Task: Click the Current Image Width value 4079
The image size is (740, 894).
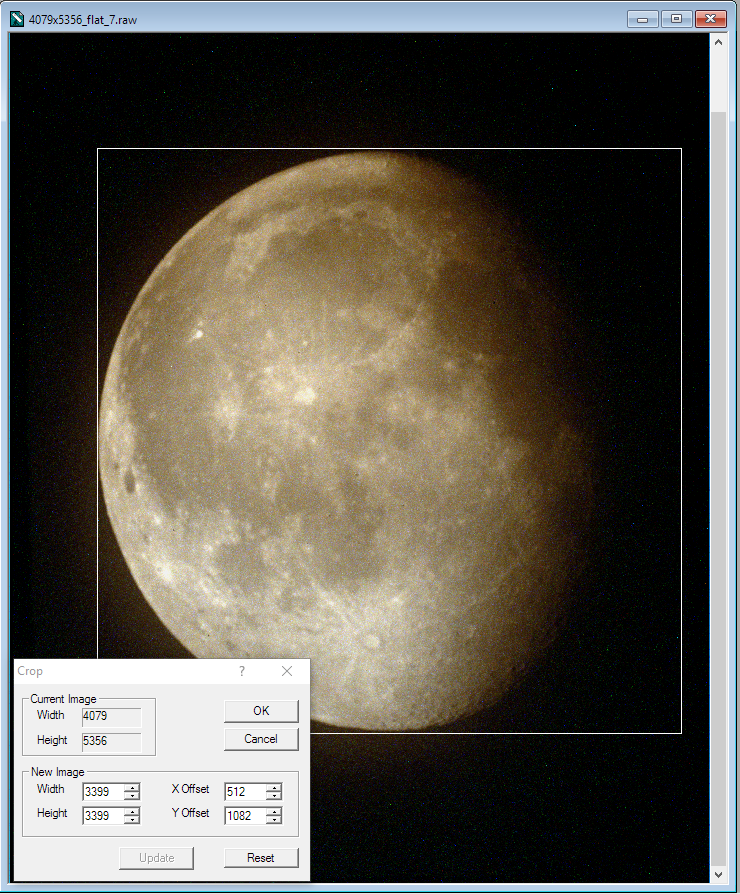Action: [111, 716]
